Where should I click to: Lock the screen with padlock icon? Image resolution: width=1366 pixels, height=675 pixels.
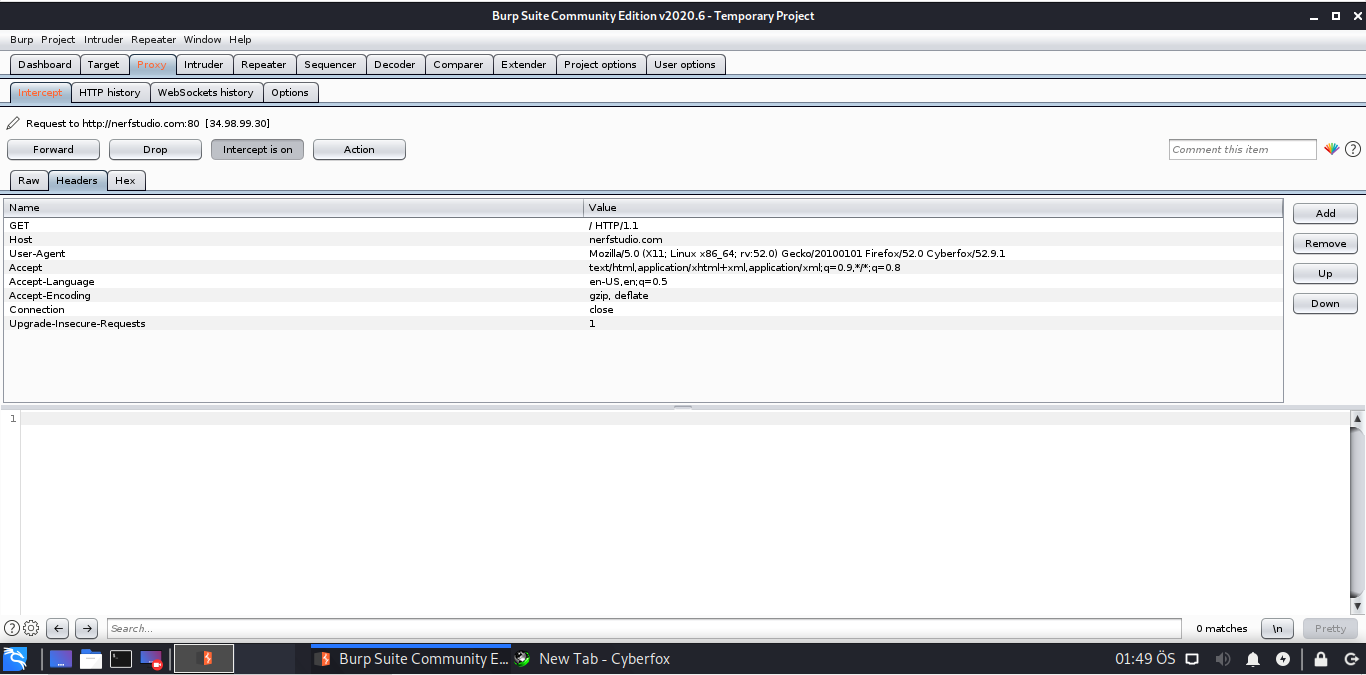[1321, 659]
